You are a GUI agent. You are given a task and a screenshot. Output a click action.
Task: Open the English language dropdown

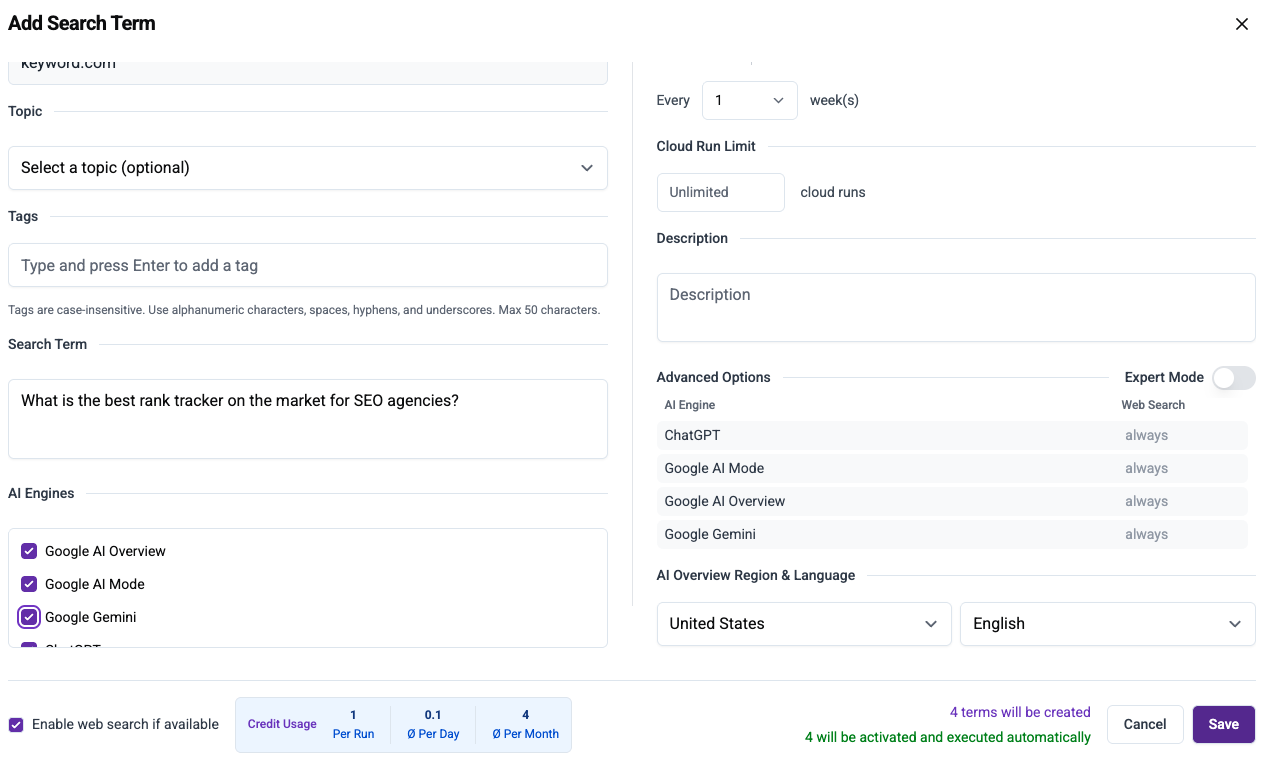(1108, 624)
